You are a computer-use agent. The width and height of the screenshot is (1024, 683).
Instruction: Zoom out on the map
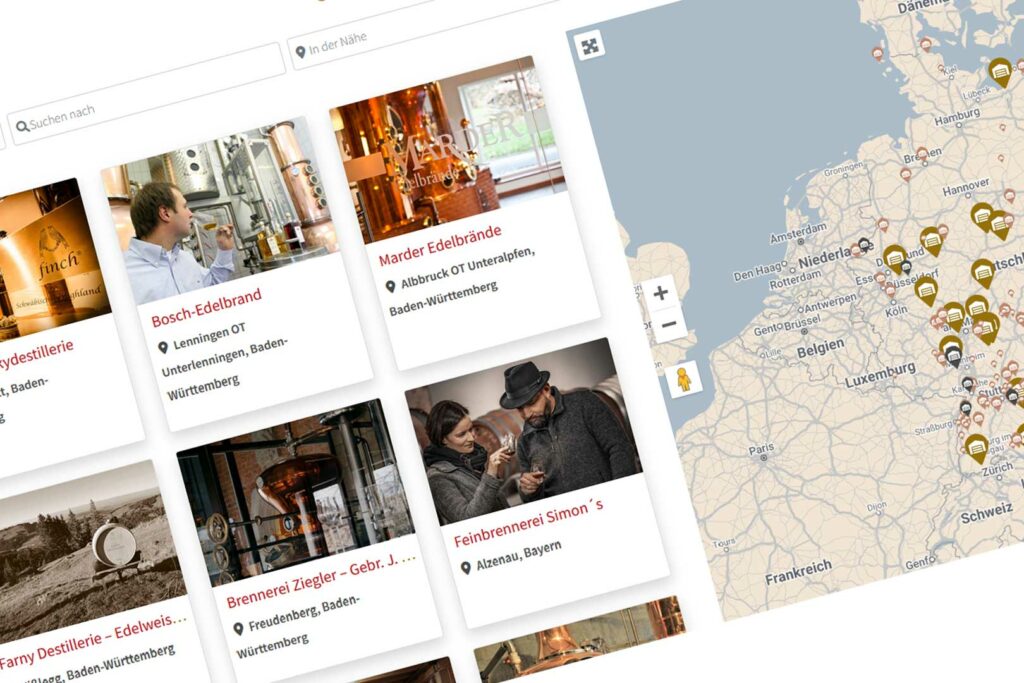[669, 325]
